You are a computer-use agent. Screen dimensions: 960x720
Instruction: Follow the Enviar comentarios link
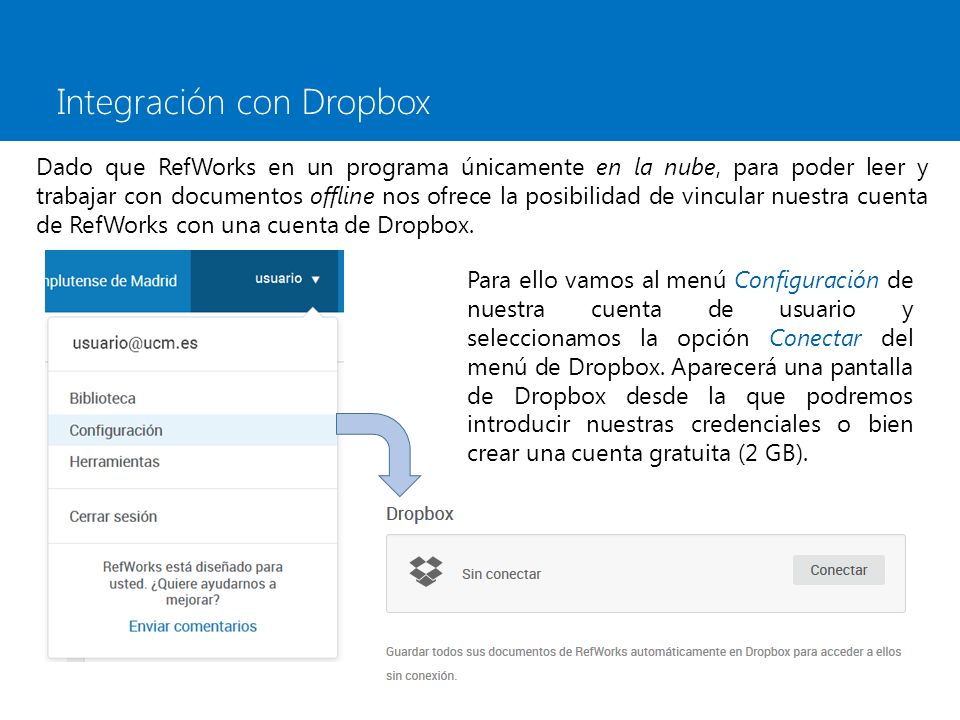click(x=193, y=626)
